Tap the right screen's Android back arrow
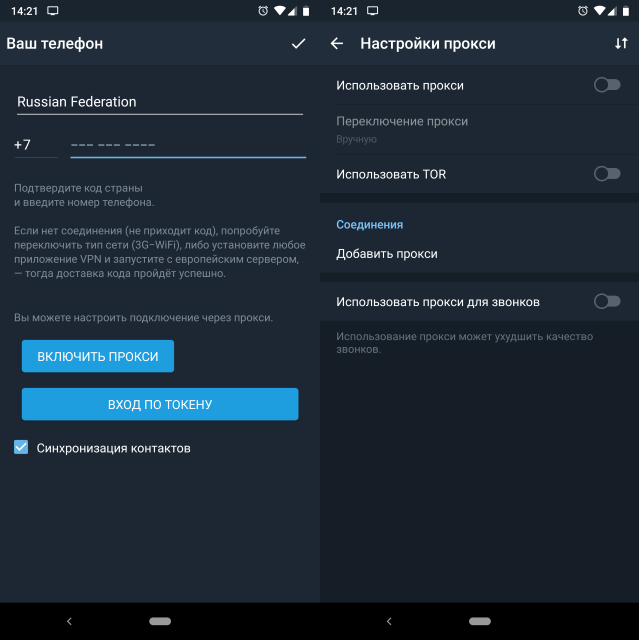639x640 pixels. (x=389, y=621)
